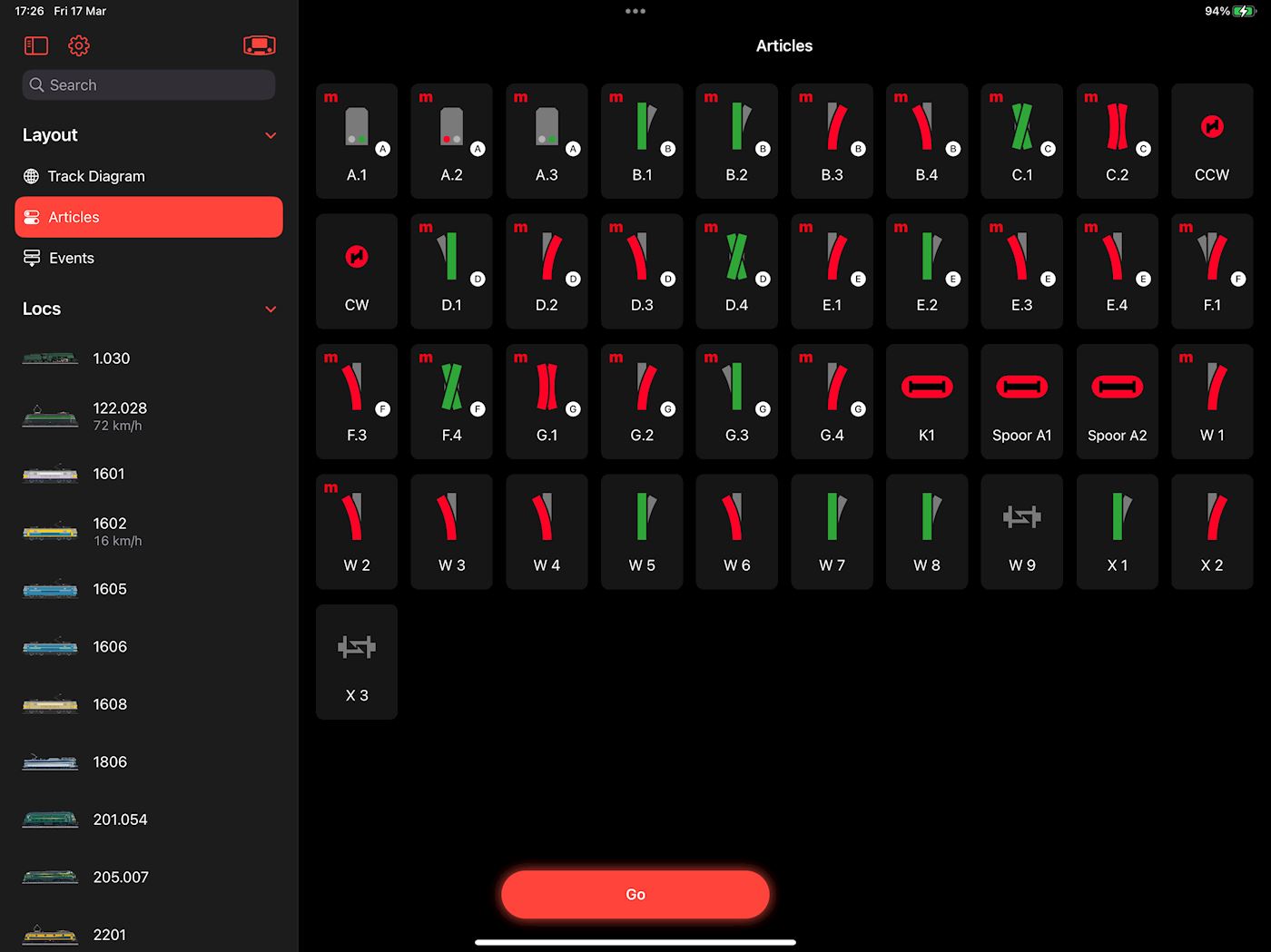Select locomotive 1806
Image resolution: width=1271 pixels, height=952 pixels.
(149, 761)
